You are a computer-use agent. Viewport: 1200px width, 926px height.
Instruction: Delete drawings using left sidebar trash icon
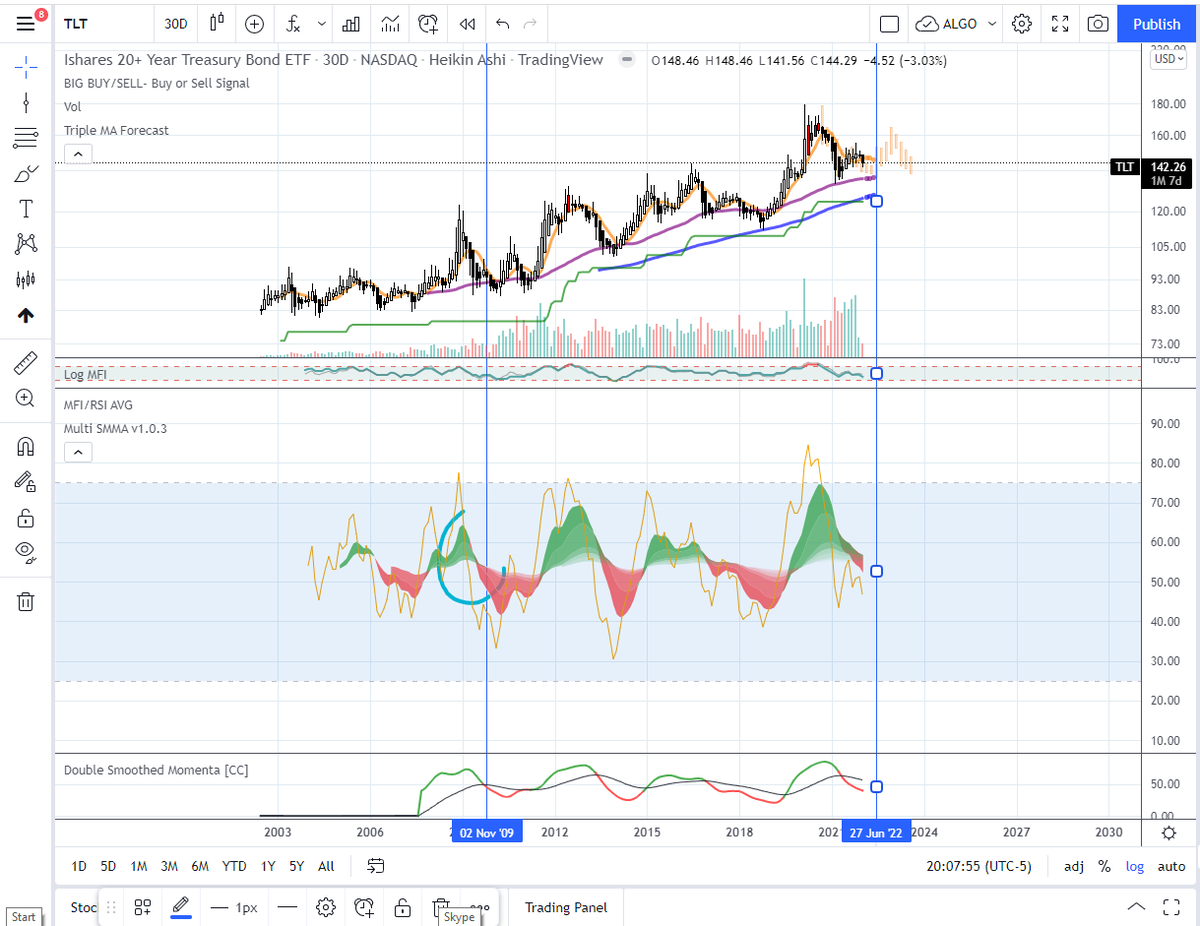[x=26, y=601]
